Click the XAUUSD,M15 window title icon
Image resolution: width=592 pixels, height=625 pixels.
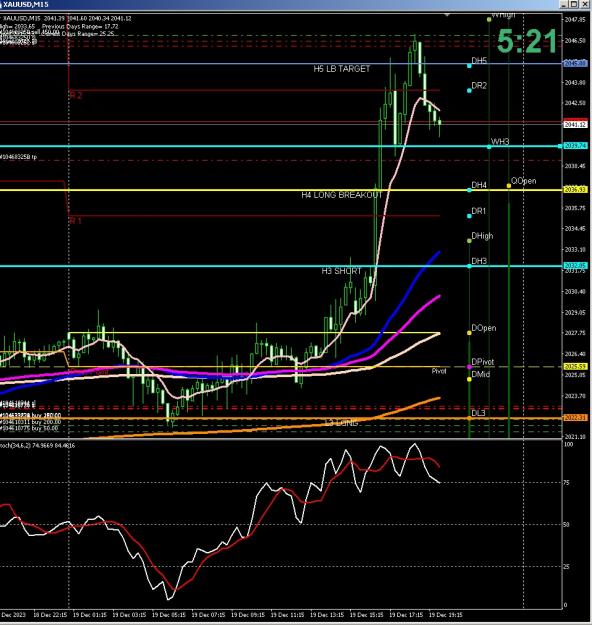click(2, 4)
